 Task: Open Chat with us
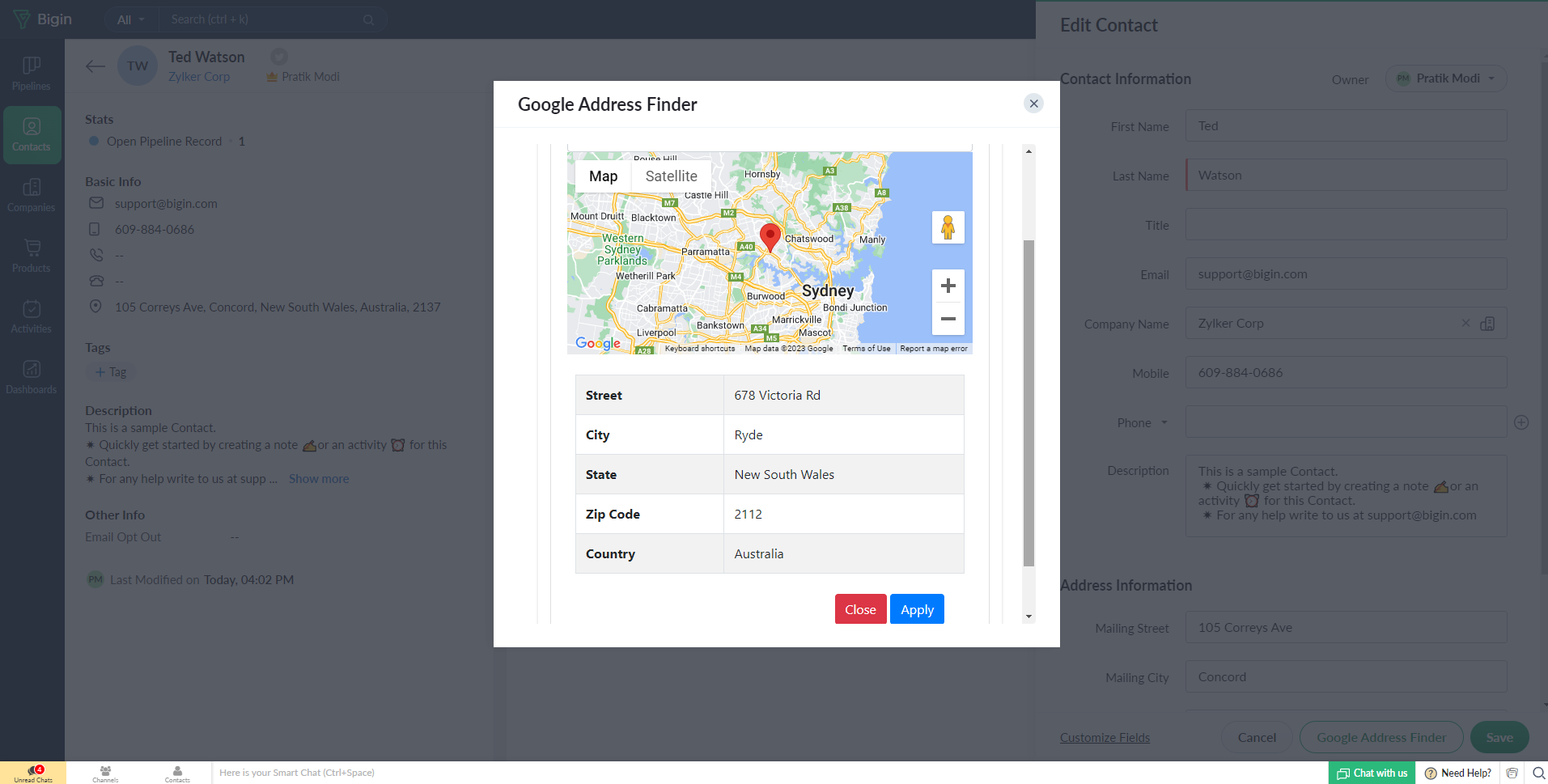(x=1372, y=773)
